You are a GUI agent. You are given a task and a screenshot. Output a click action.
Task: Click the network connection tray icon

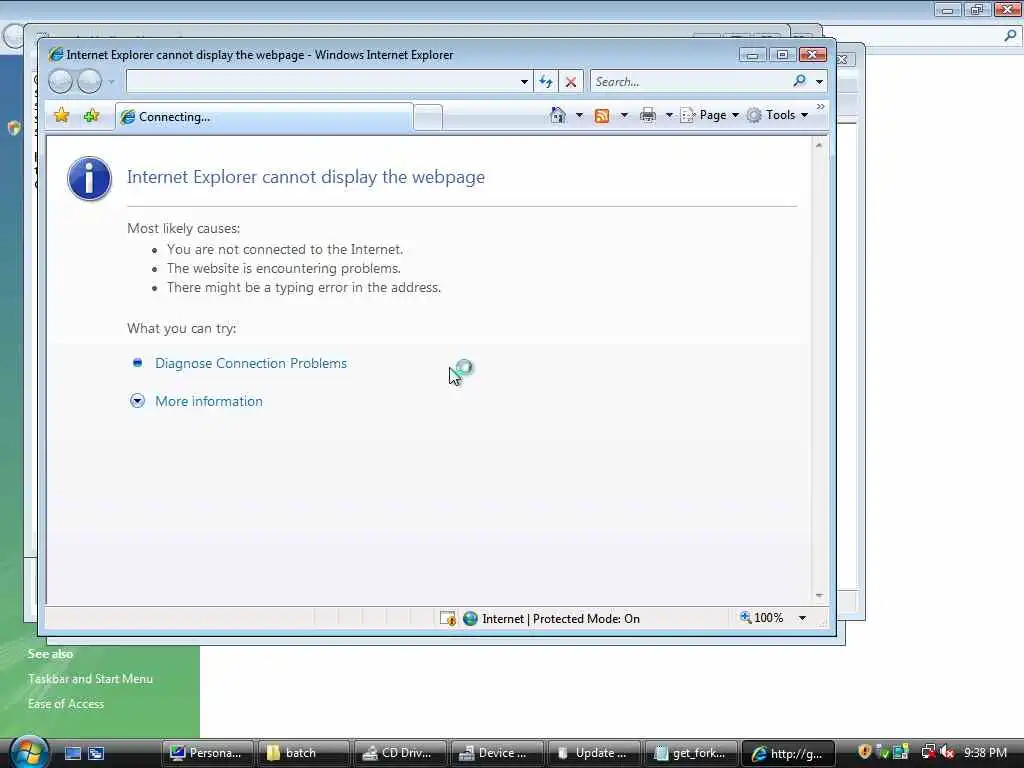[x=928, y=752]
